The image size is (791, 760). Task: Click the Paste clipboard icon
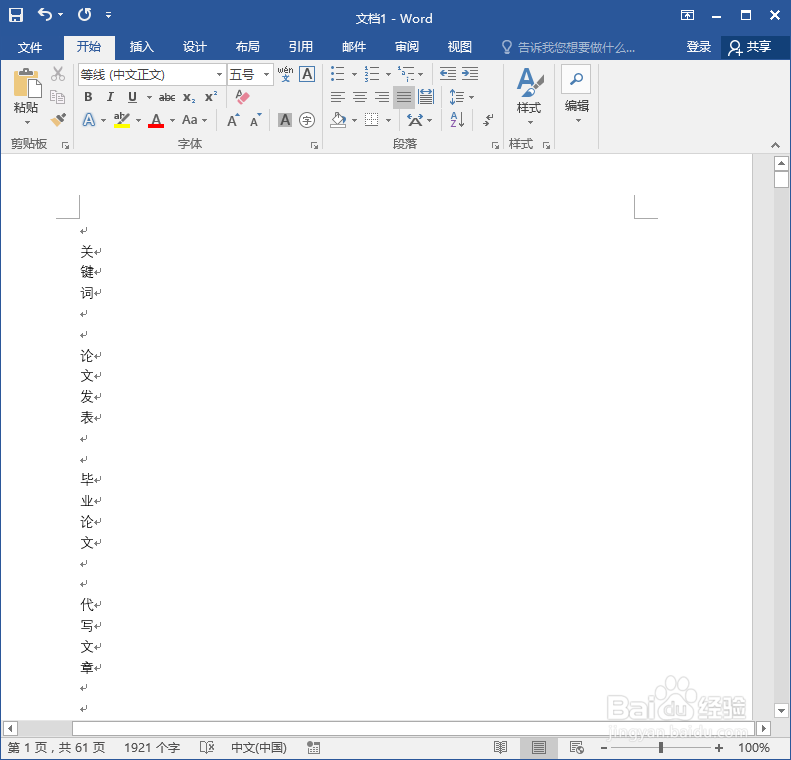tap(27, 83)
